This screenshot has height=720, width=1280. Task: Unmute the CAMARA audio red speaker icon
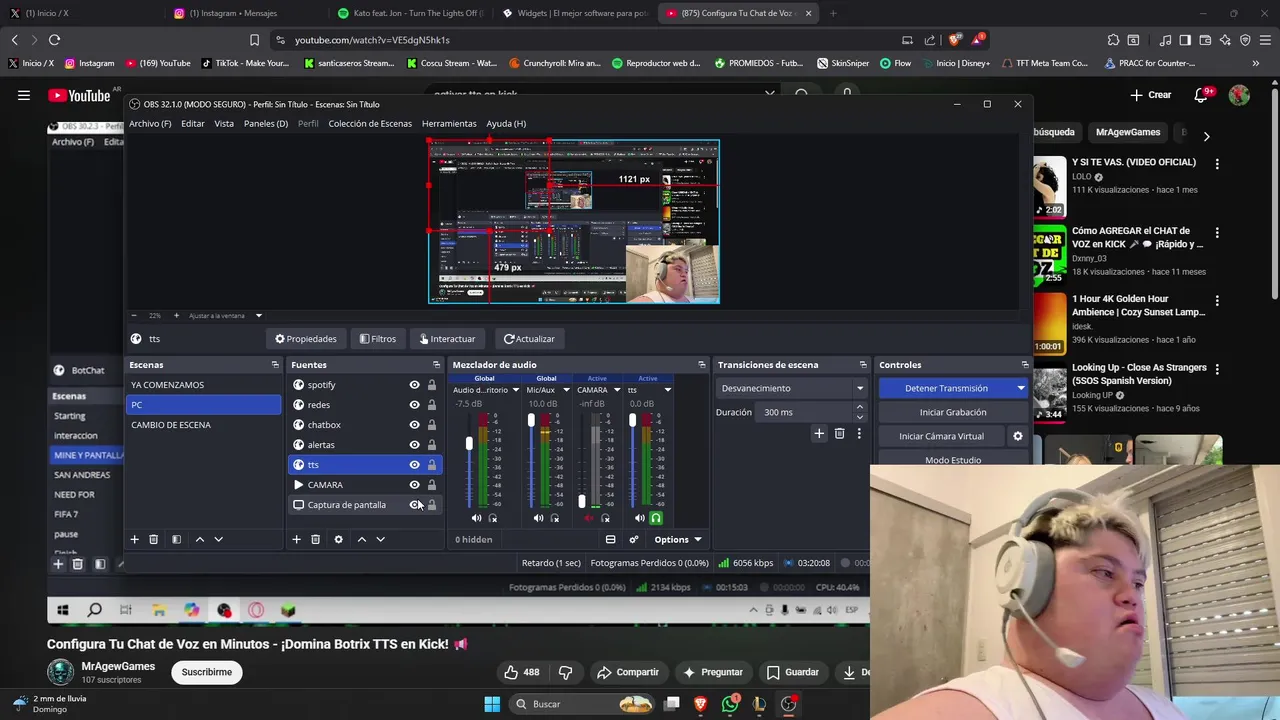click(588, 518)
